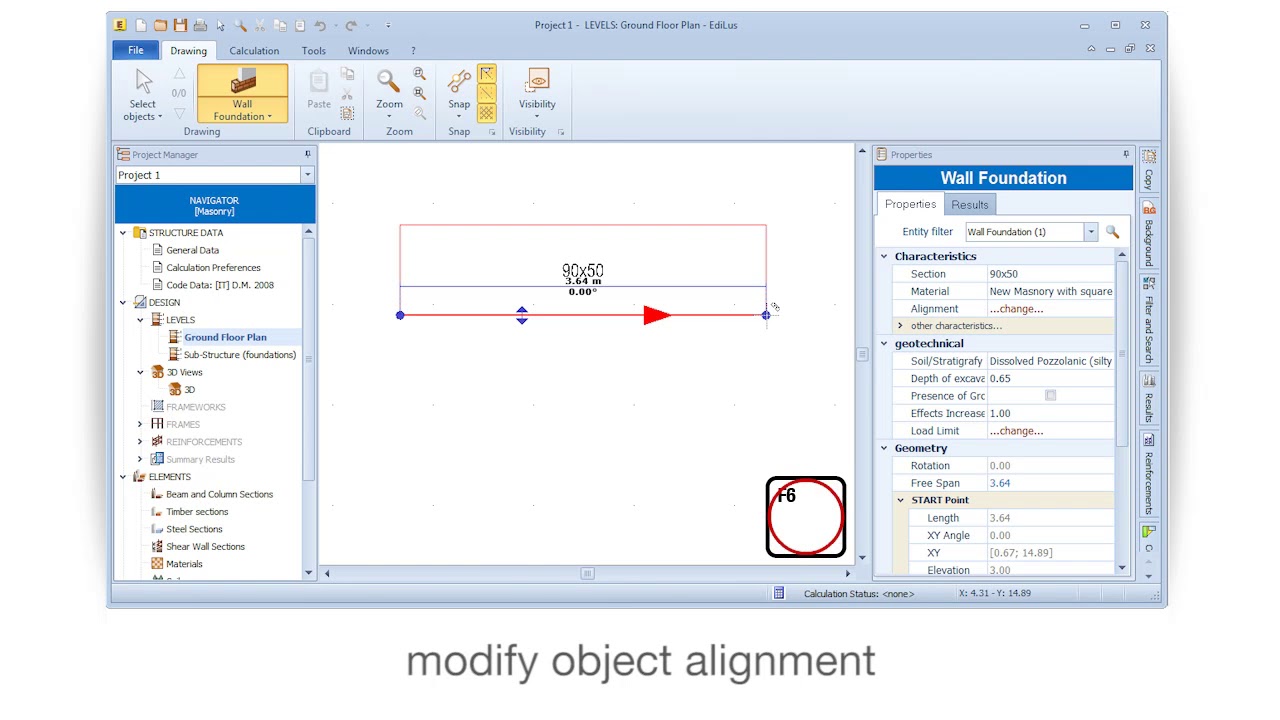Click the Redo arrow icon

(x=351, y=25)
